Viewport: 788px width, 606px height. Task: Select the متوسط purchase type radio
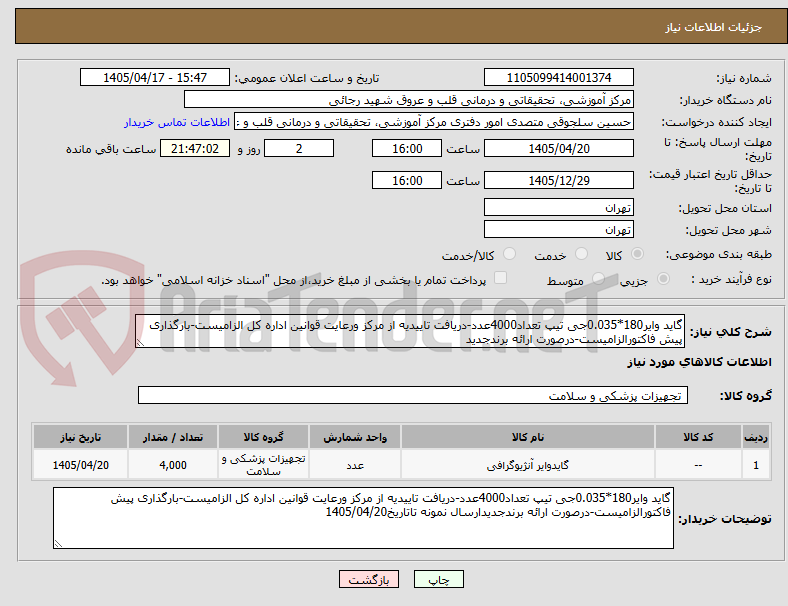coord(598,278)
